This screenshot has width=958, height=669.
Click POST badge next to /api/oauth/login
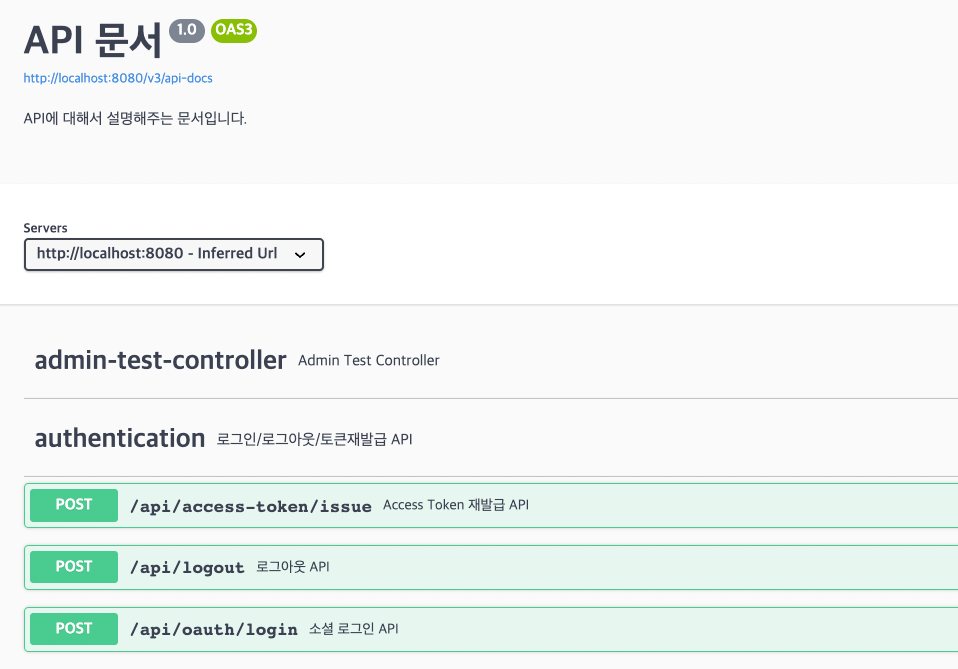[74, 629]
